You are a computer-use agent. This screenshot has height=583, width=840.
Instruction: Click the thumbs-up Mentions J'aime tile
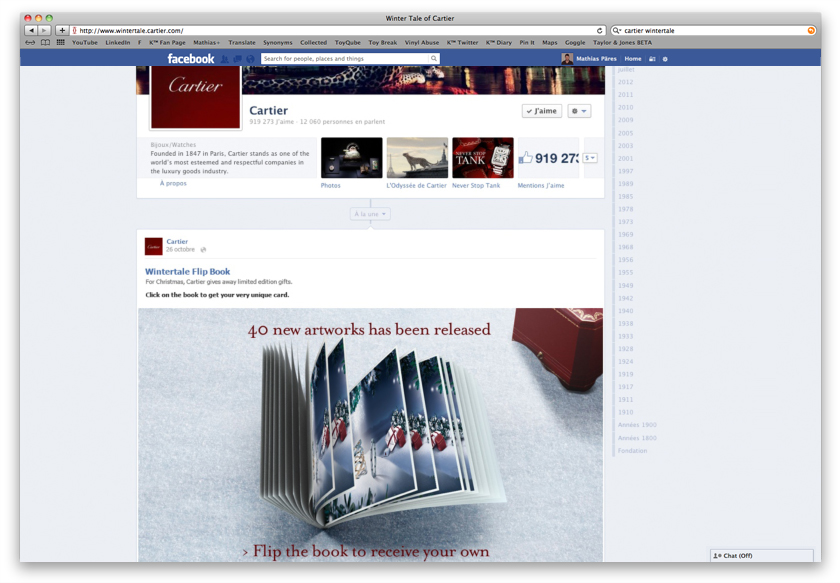click(x=548, y=158)
